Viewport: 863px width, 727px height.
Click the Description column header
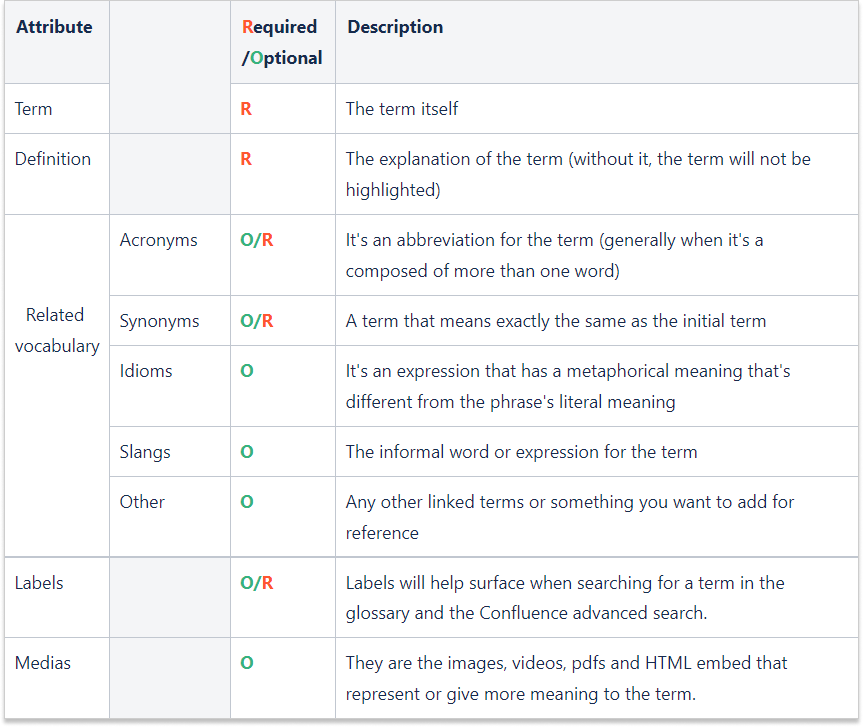(x=395, y=27)
